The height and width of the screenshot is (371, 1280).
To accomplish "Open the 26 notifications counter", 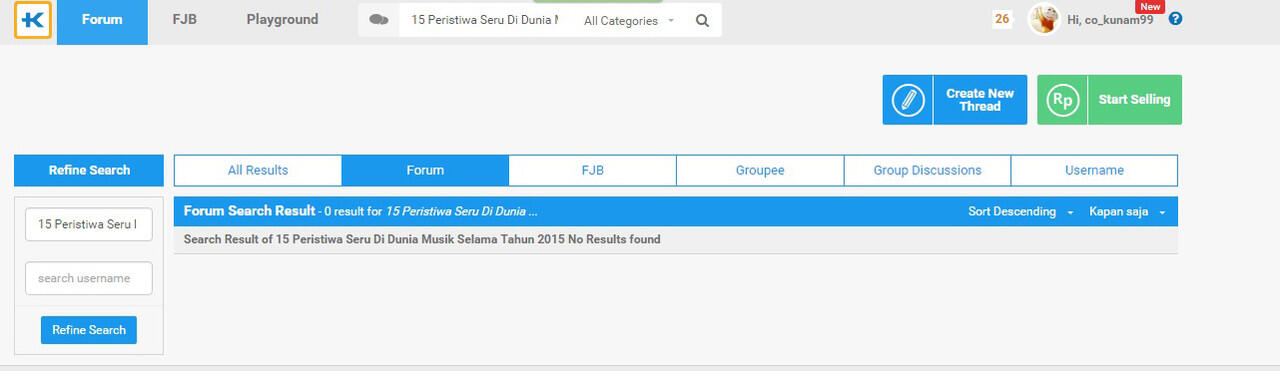I will click(x=1002, y=19).
